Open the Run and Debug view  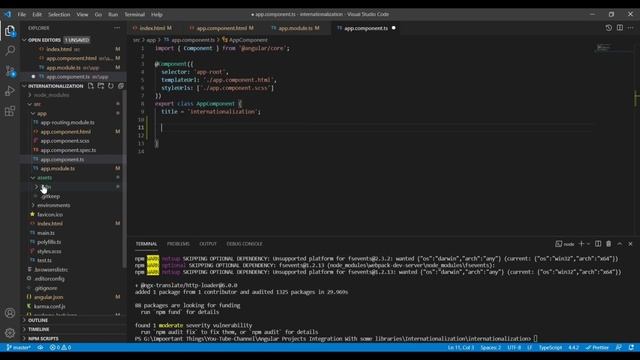(x=10, y=91)
